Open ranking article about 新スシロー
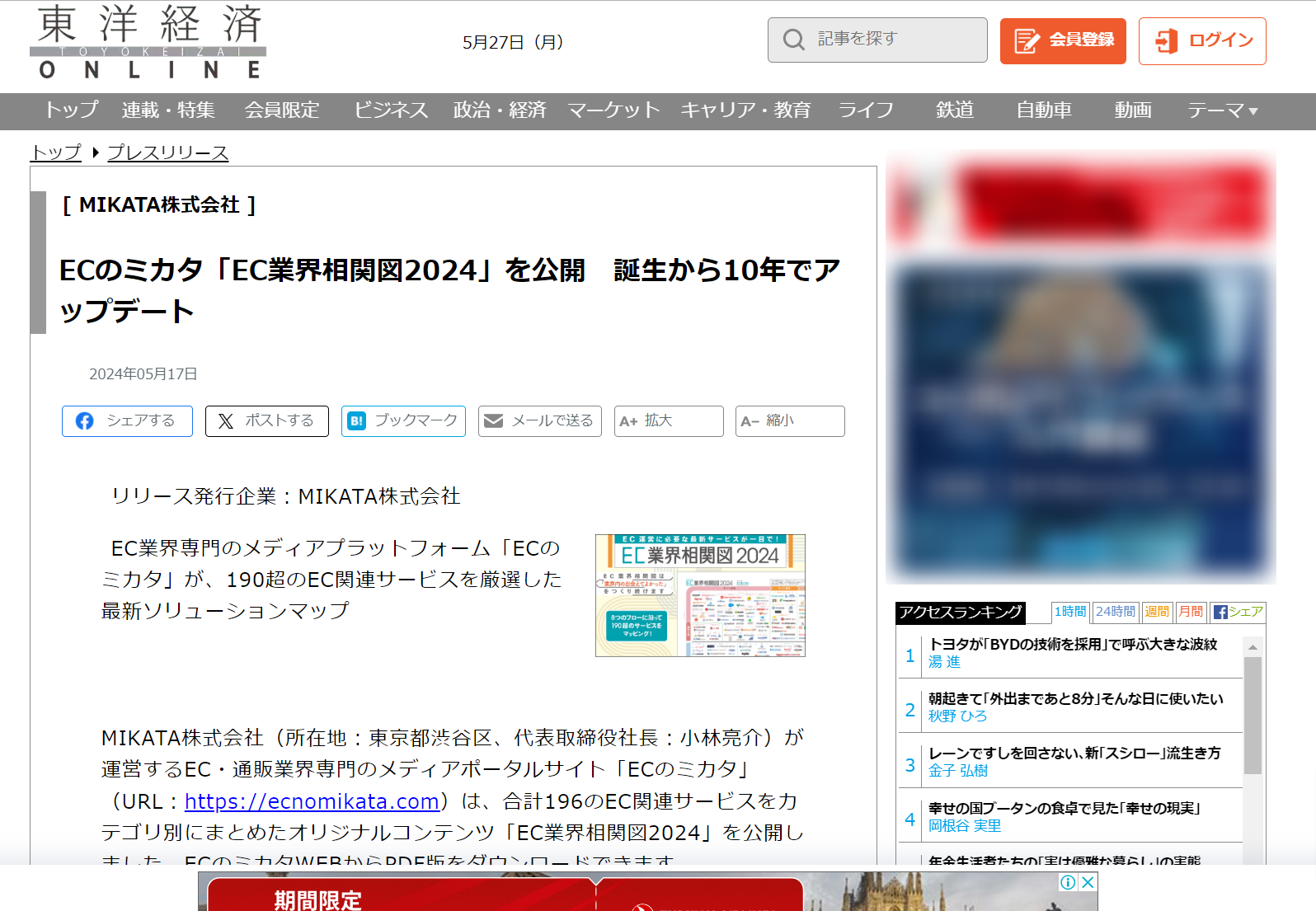Screen dimensions: 1316x911 point(1074,753)
